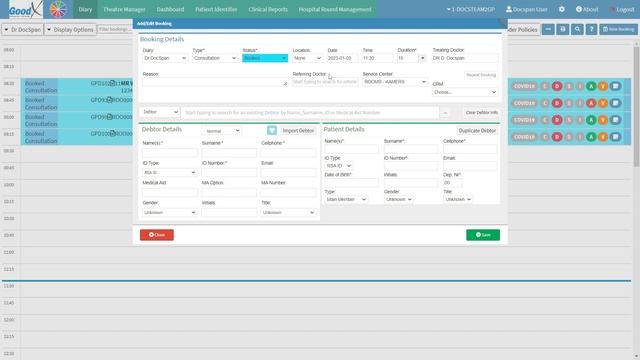
Task: Open the Dr DocSpan diary selector
Action: point(22,29)
